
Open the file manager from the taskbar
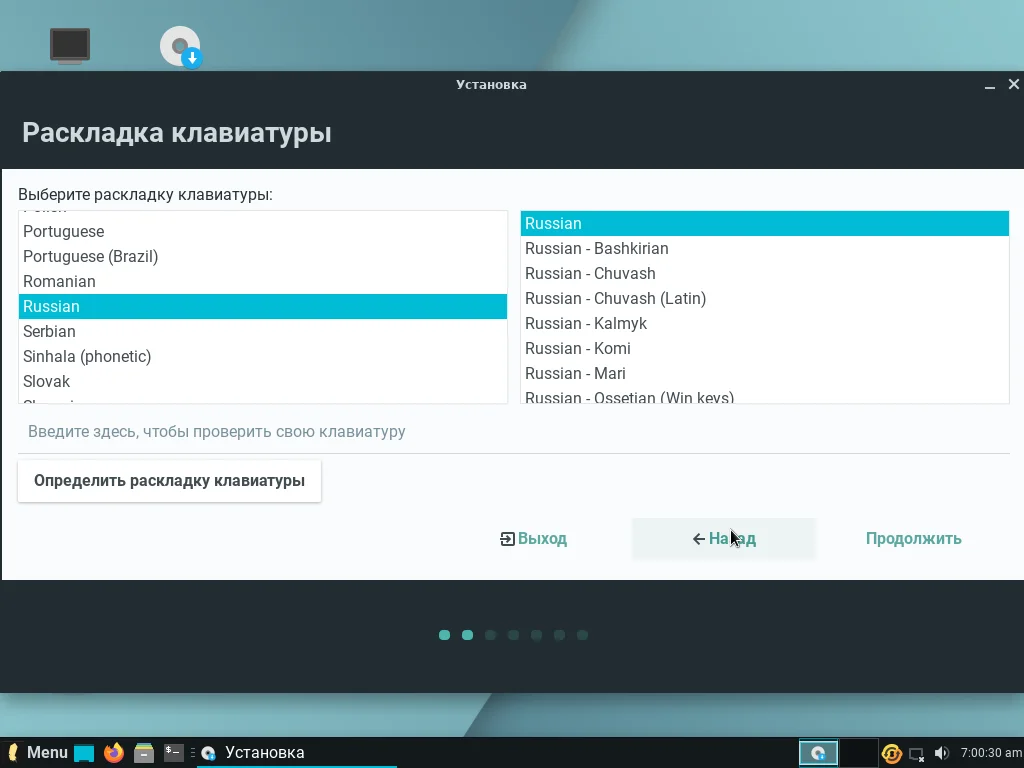click(x=142, y=752)
